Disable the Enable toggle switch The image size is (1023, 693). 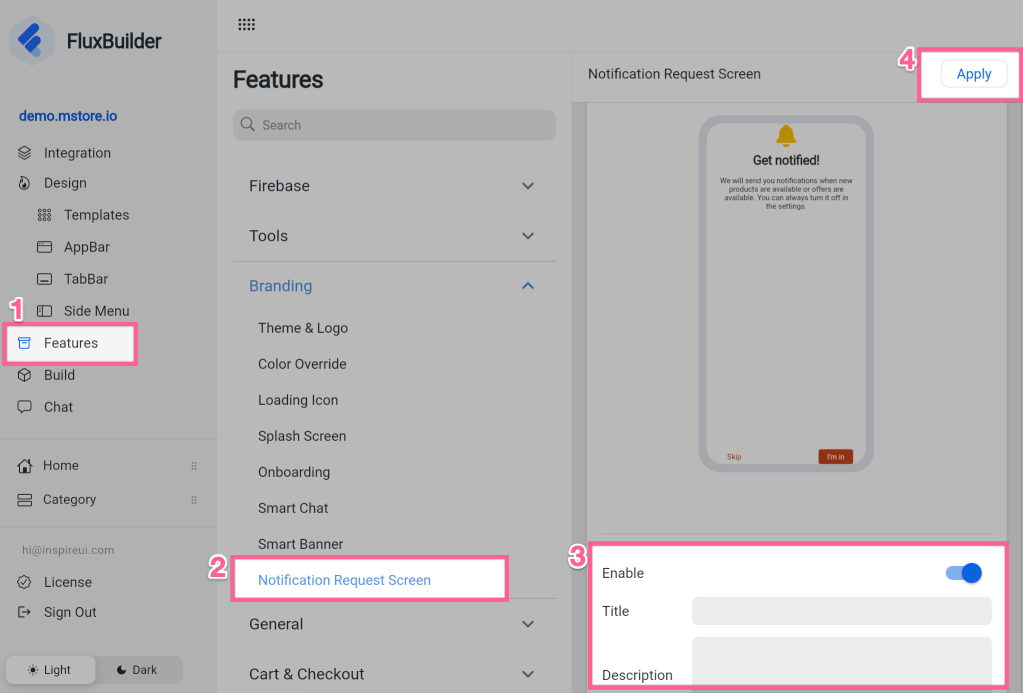[963, 573]
